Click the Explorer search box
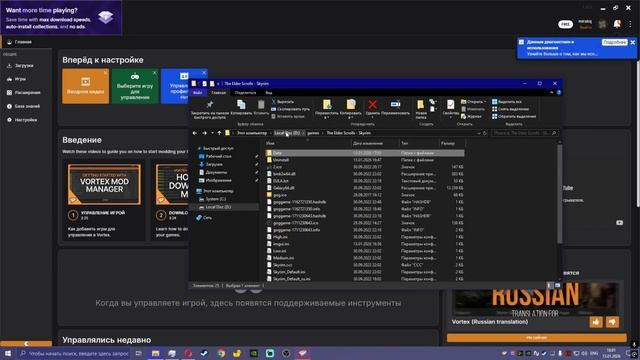 pos(524,133)
